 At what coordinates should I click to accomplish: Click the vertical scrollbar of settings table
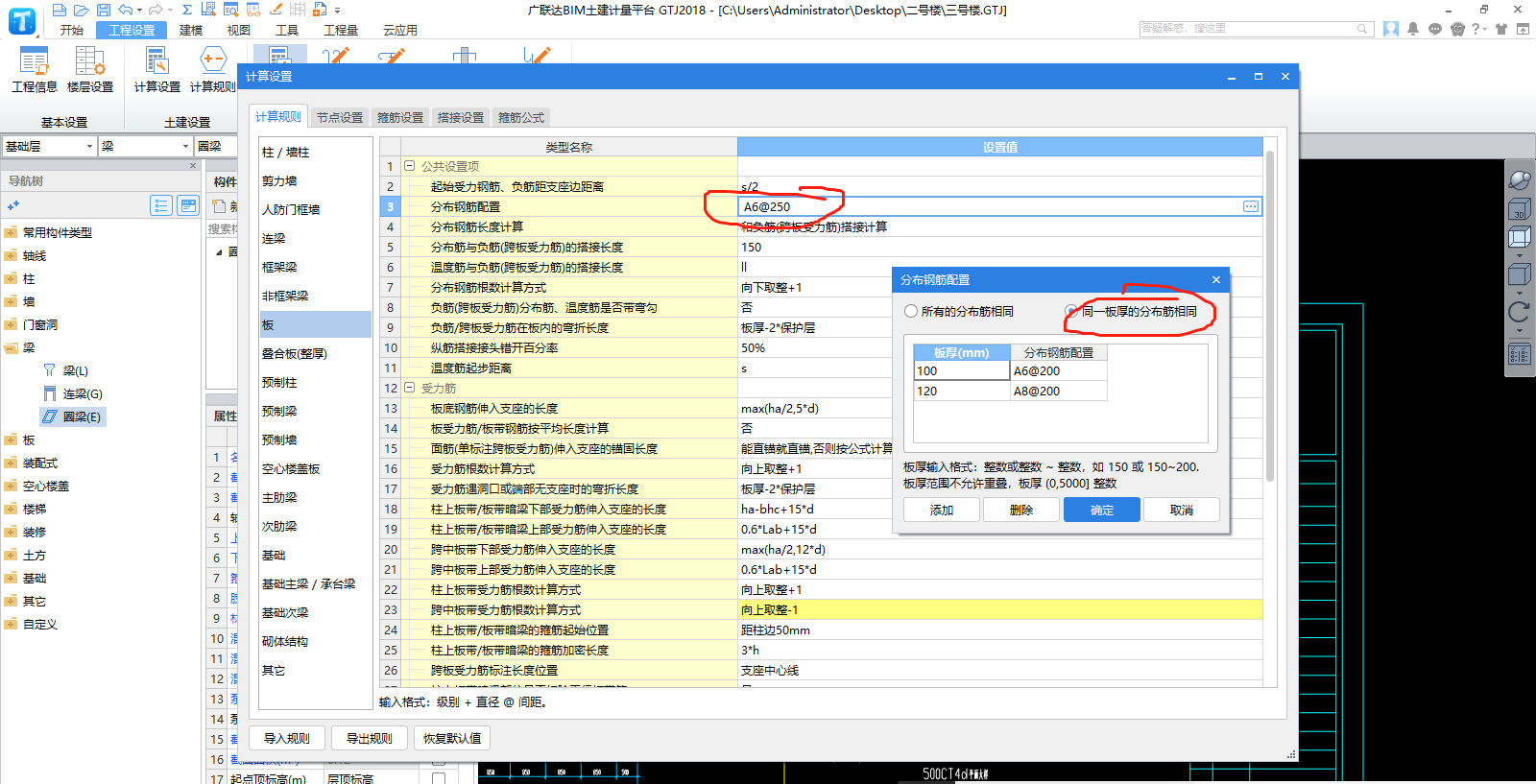click(1270, 317)
